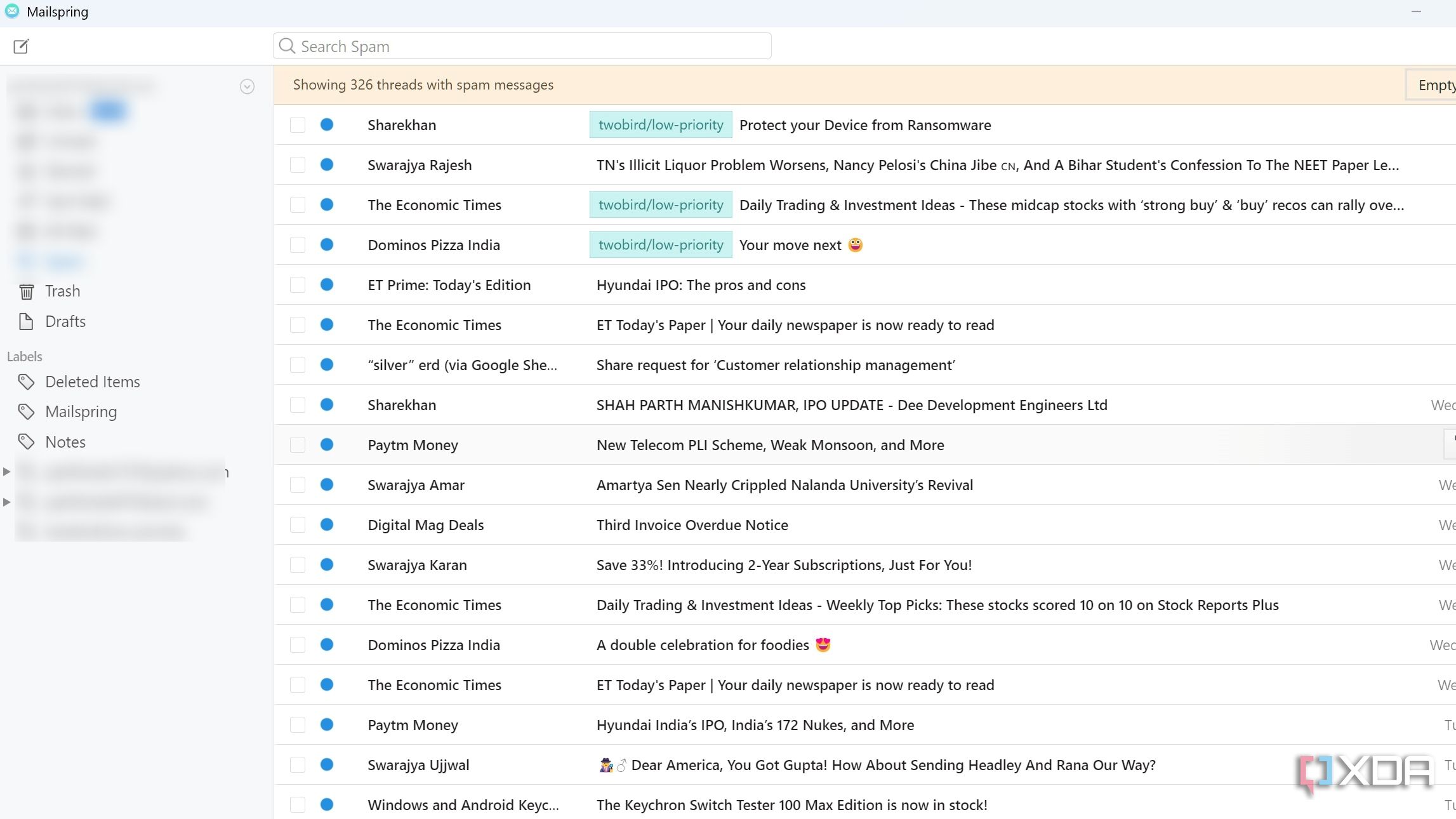
Task: Select the Drafts folder entry
Action: 65,321
